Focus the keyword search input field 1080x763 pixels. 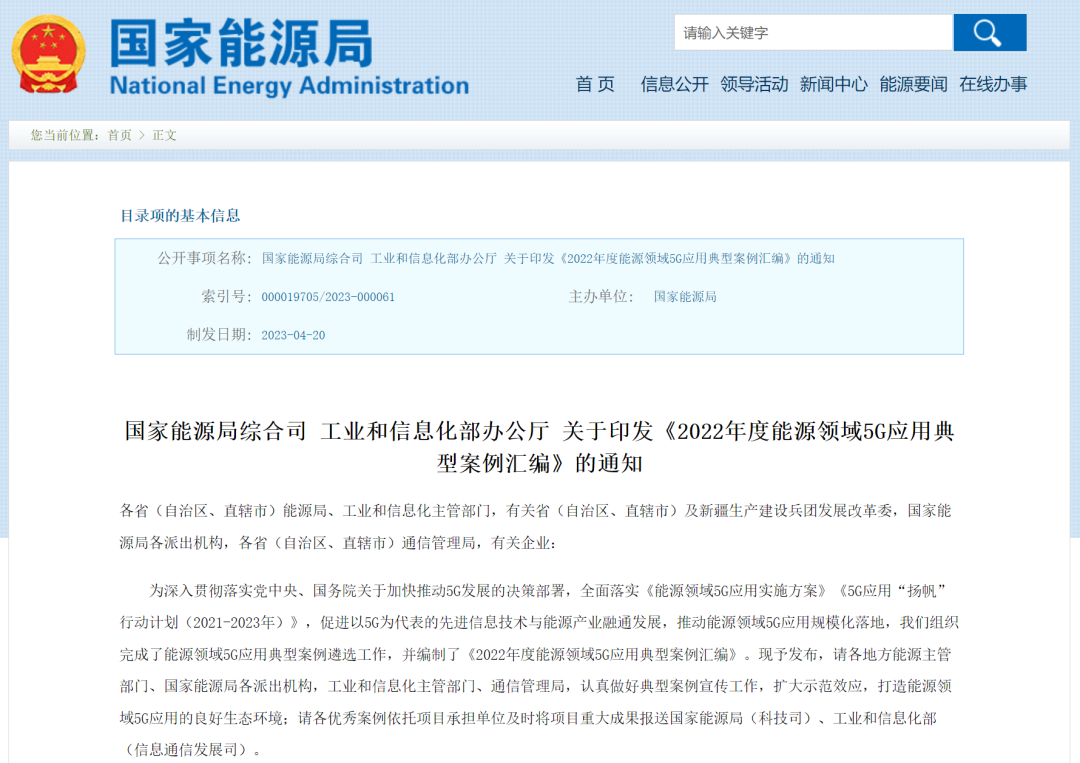(812, 33)
